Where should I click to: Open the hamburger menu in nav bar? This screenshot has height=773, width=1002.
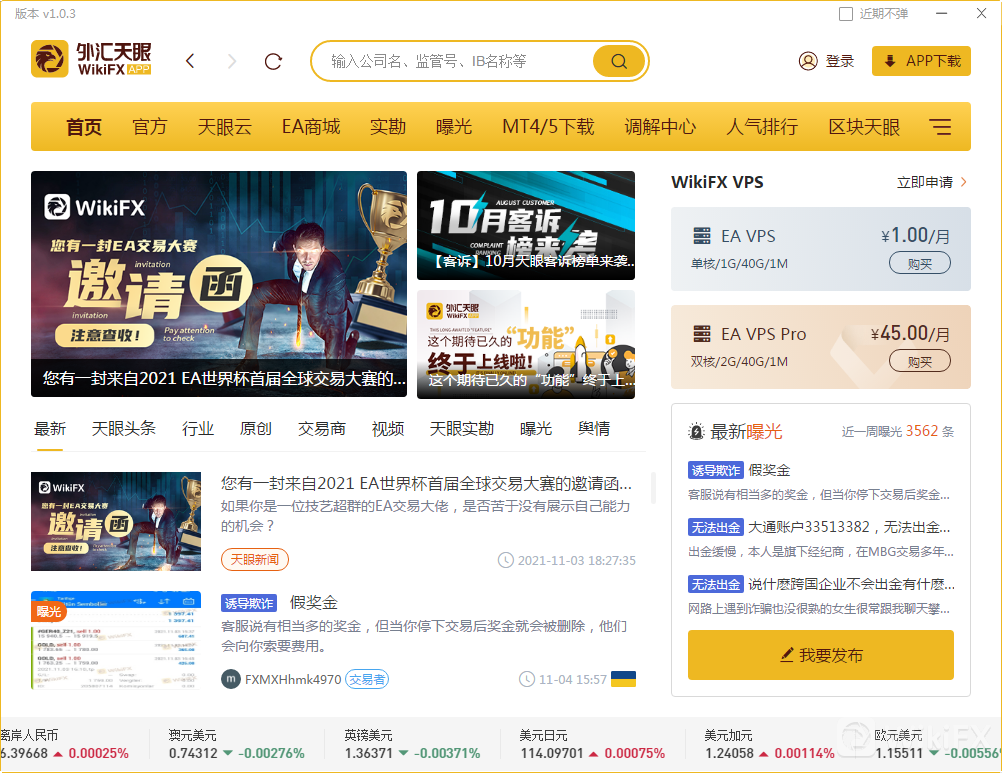[939, 127]
